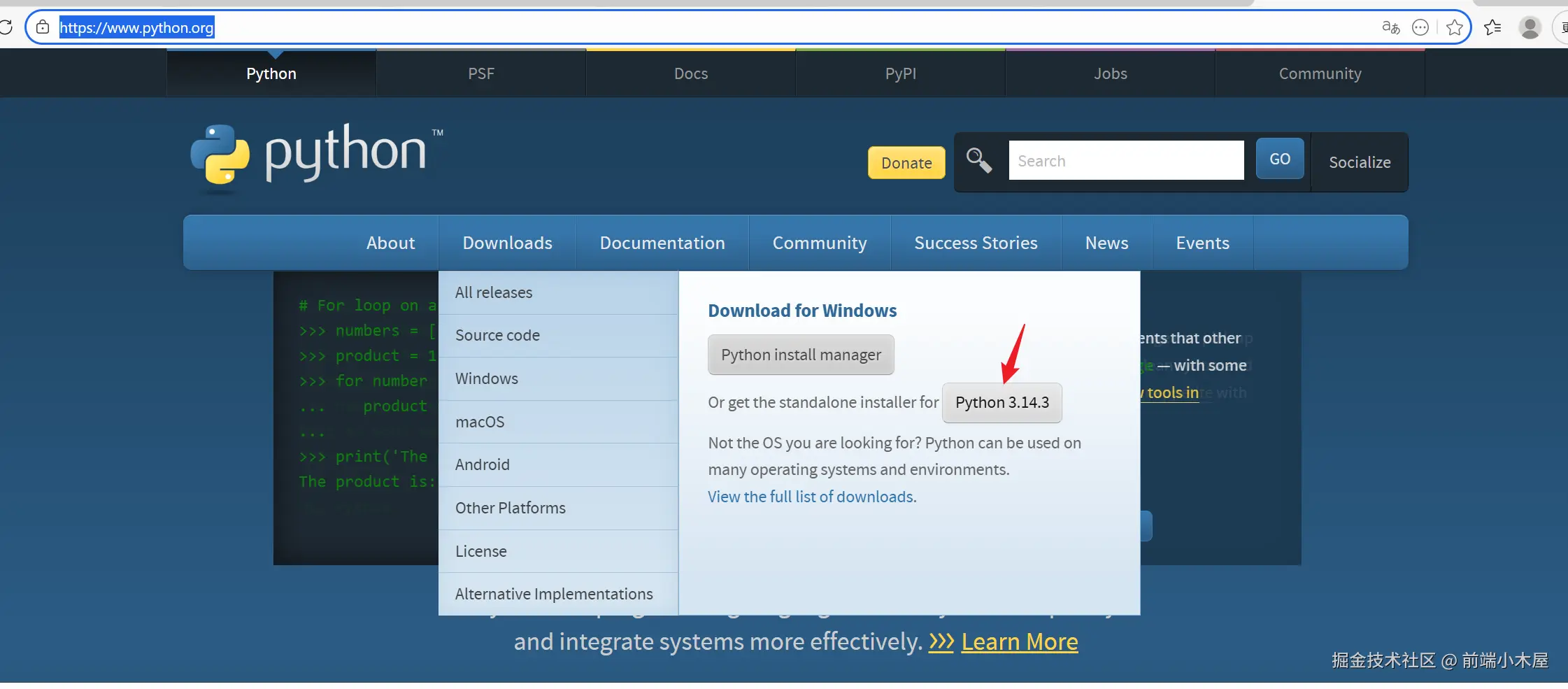Click the browser reload icon
This screenshot has width=1568, height=689.
[x=6, y=27]
